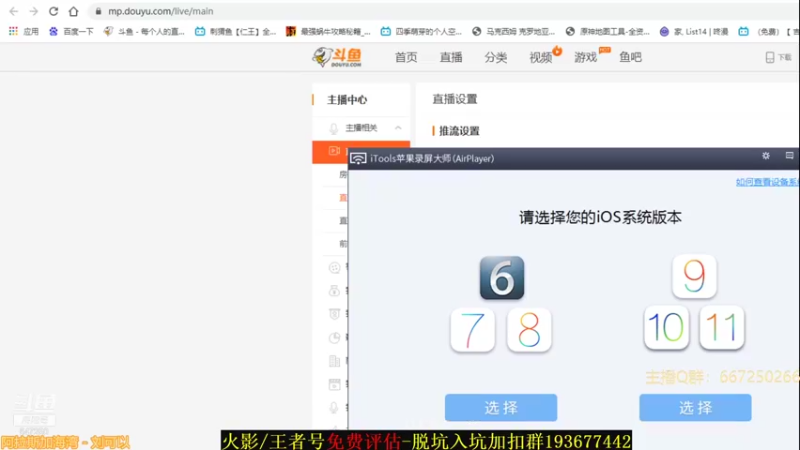
Task: Click the iOS 9 icon
Action: tap(694, 276)
